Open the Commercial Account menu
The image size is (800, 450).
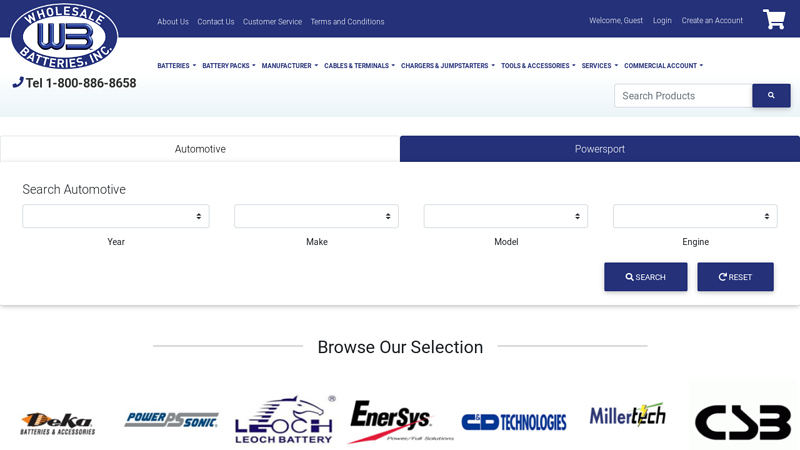663,66
